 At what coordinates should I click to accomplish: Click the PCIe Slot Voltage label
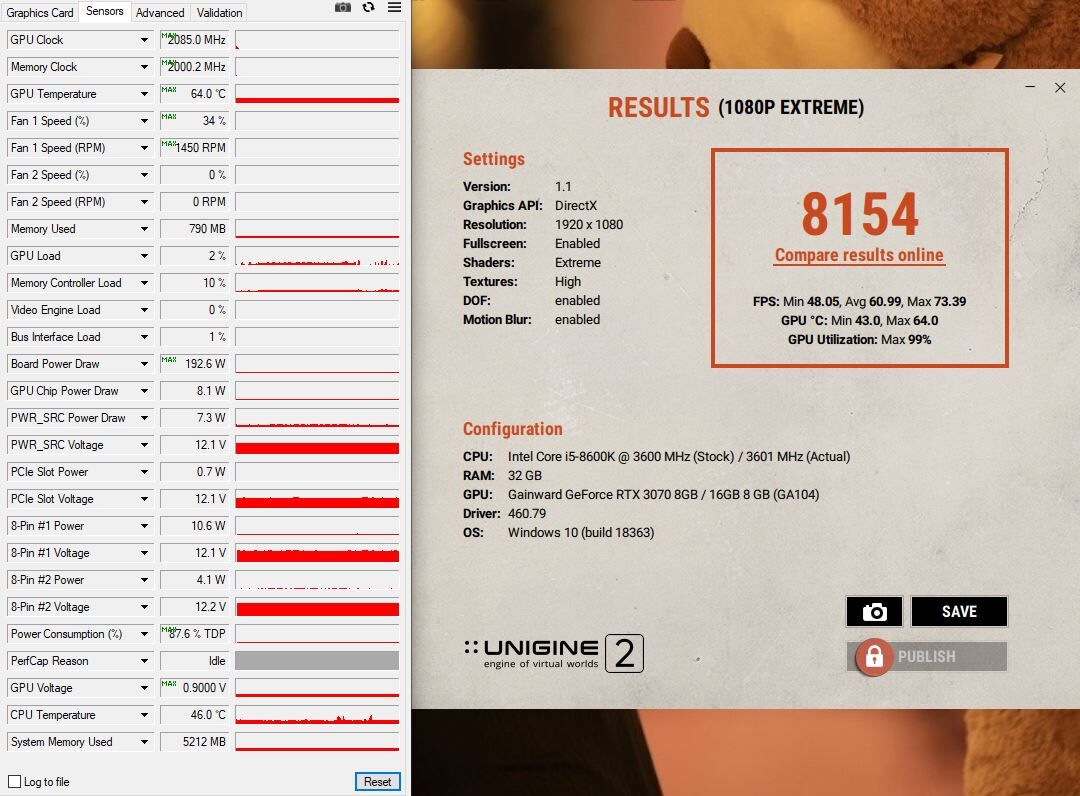(x=52, y=499)
